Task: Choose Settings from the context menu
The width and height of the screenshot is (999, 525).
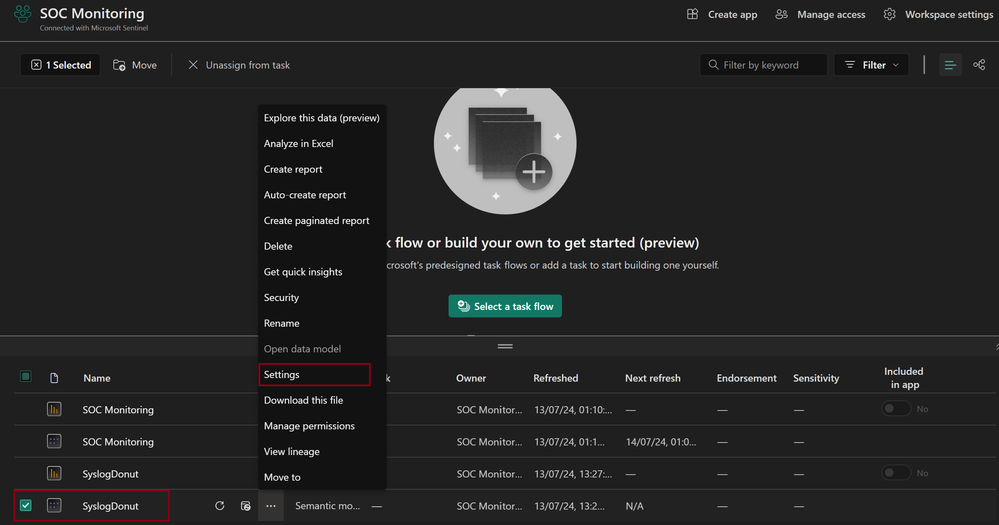Action: pos(282,375)
